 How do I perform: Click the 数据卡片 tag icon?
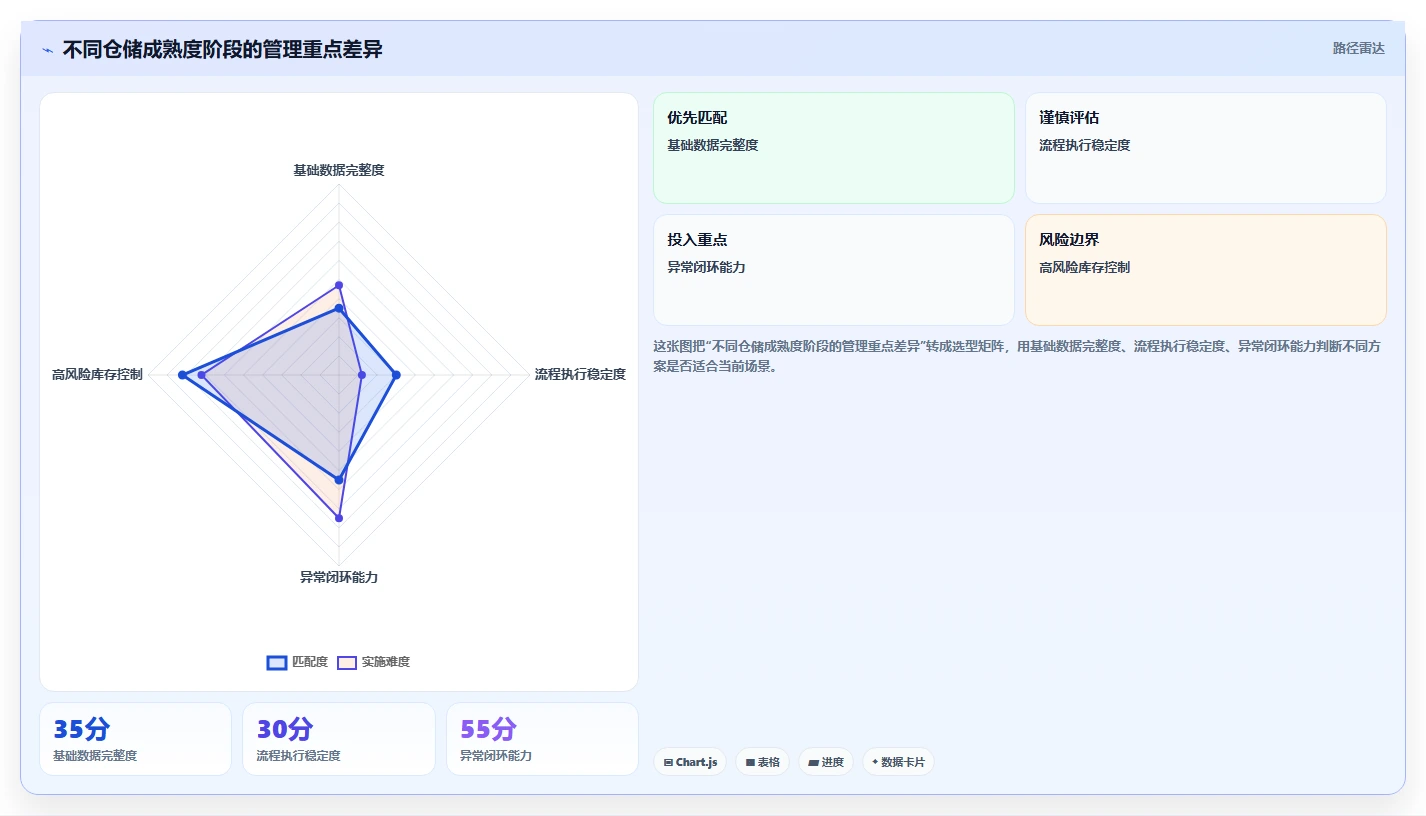[875, 762]
